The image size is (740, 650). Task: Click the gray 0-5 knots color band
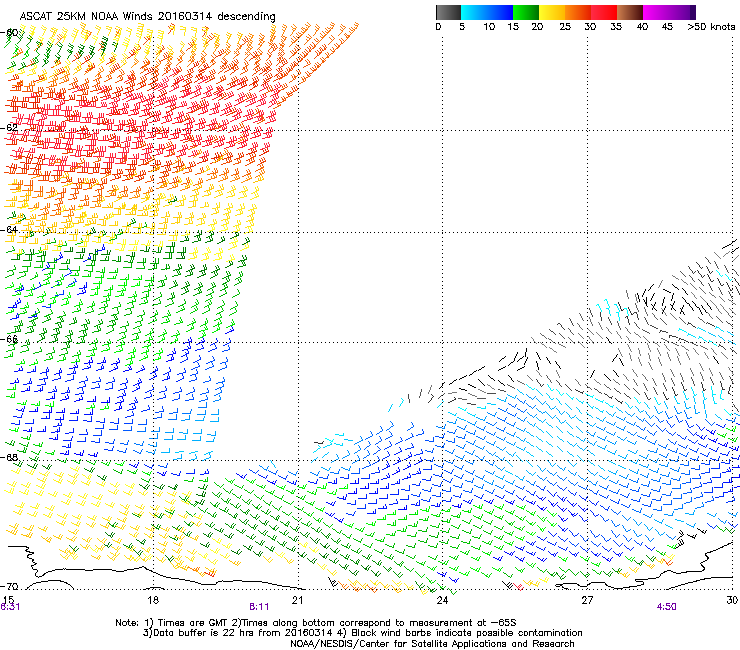(x=448, y=12)
